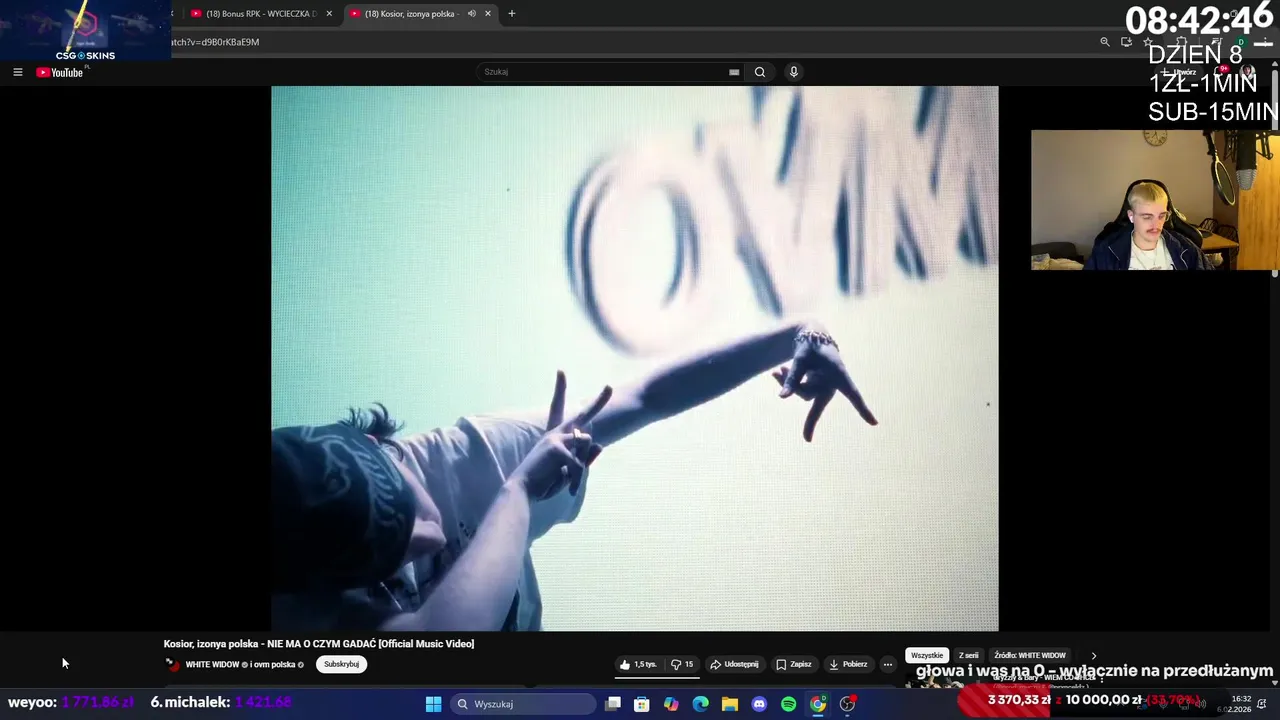Open a new browser tab
The height and width of the screenshot is (720, 1280).
pyautogui.click(x=512, y=14)
